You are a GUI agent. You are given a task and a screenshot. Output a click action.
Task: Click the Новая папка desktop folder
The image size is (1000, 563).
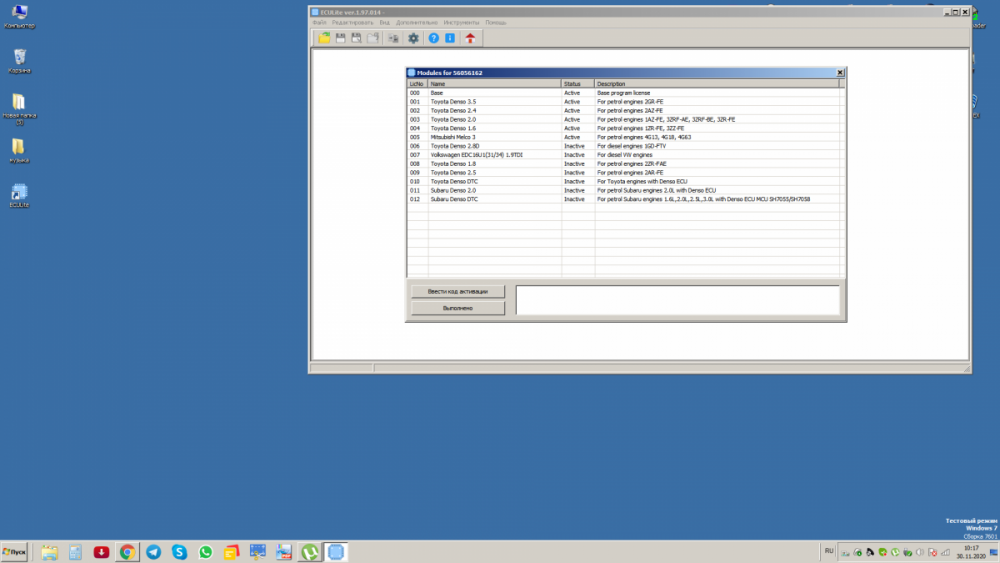click(x=19, y=108)
